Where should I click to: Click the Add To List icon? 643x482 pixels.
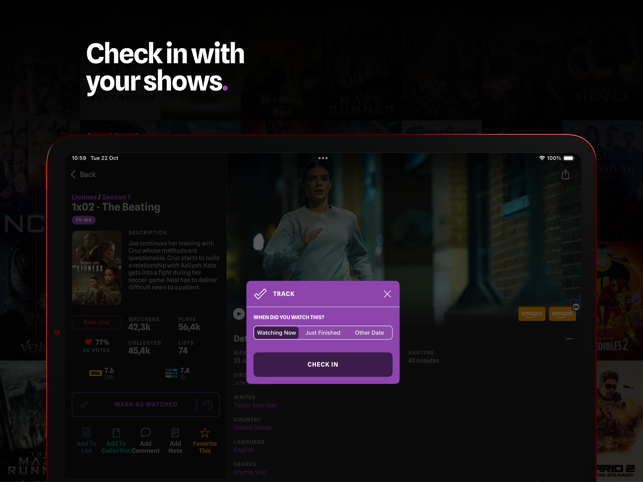coord(87,433)
